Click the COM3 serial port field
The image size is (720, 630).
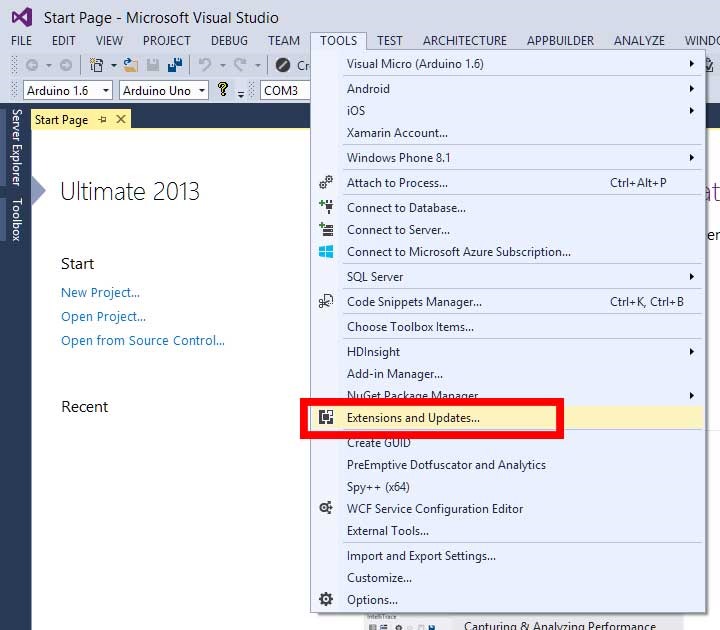pos(283,90)
